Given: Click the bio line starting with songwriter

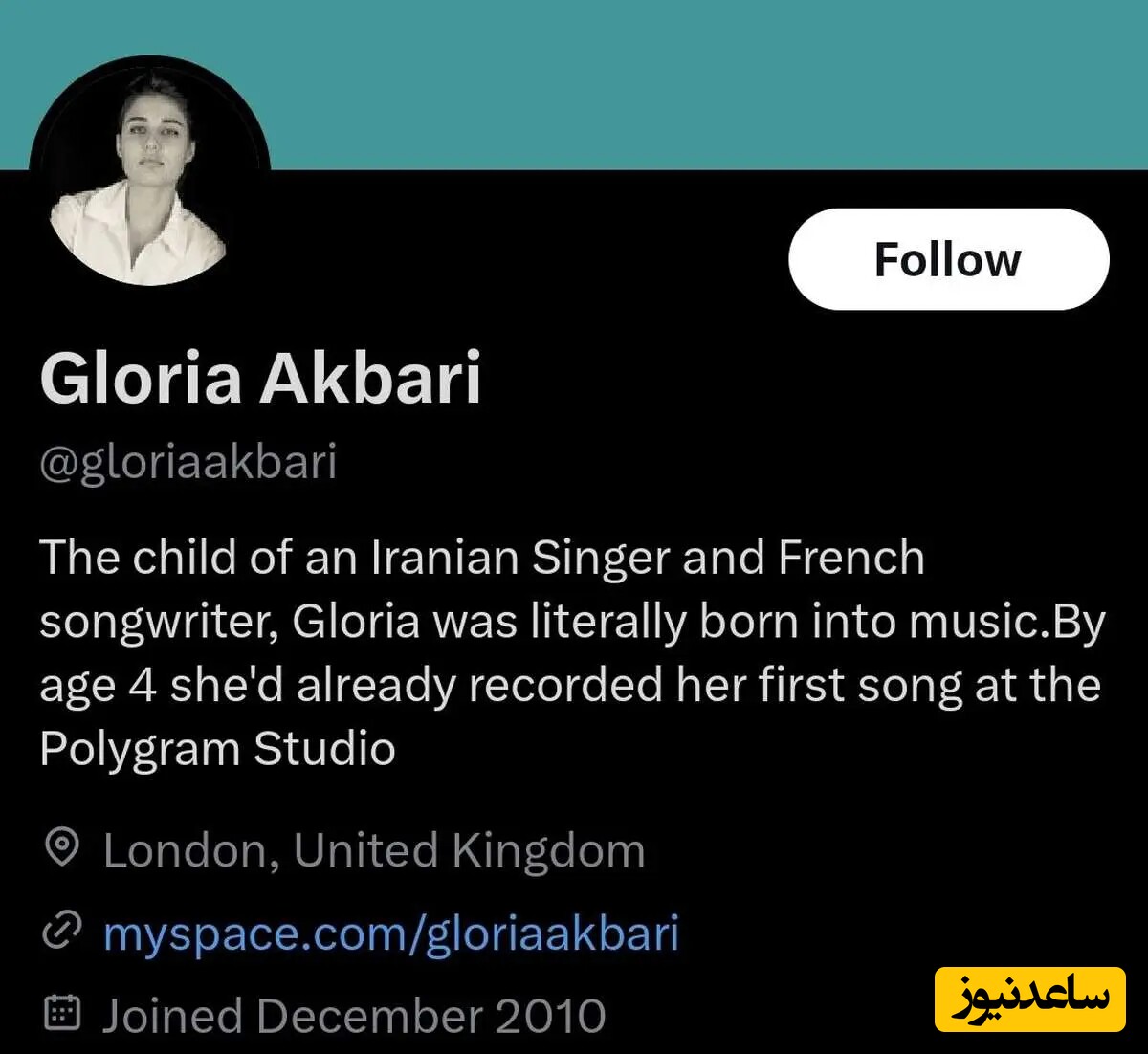Looking at the screenshot, I should [x=572, y=622].
